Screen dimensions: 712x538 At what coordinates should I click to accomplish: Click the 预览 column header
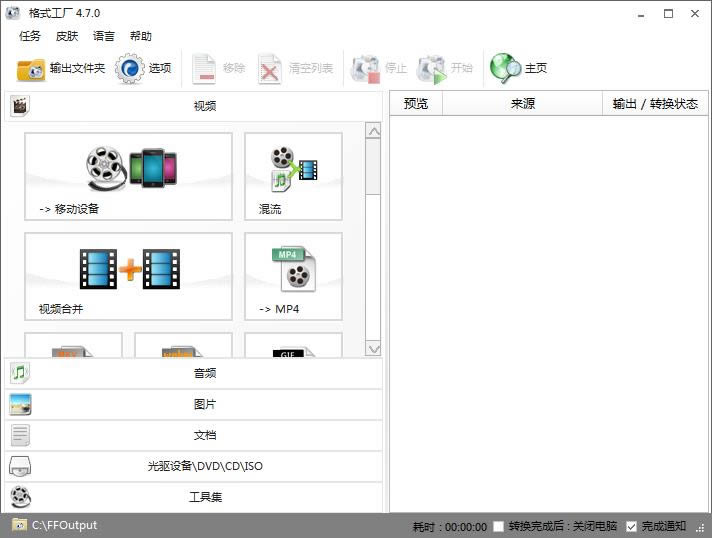(416, 104)
